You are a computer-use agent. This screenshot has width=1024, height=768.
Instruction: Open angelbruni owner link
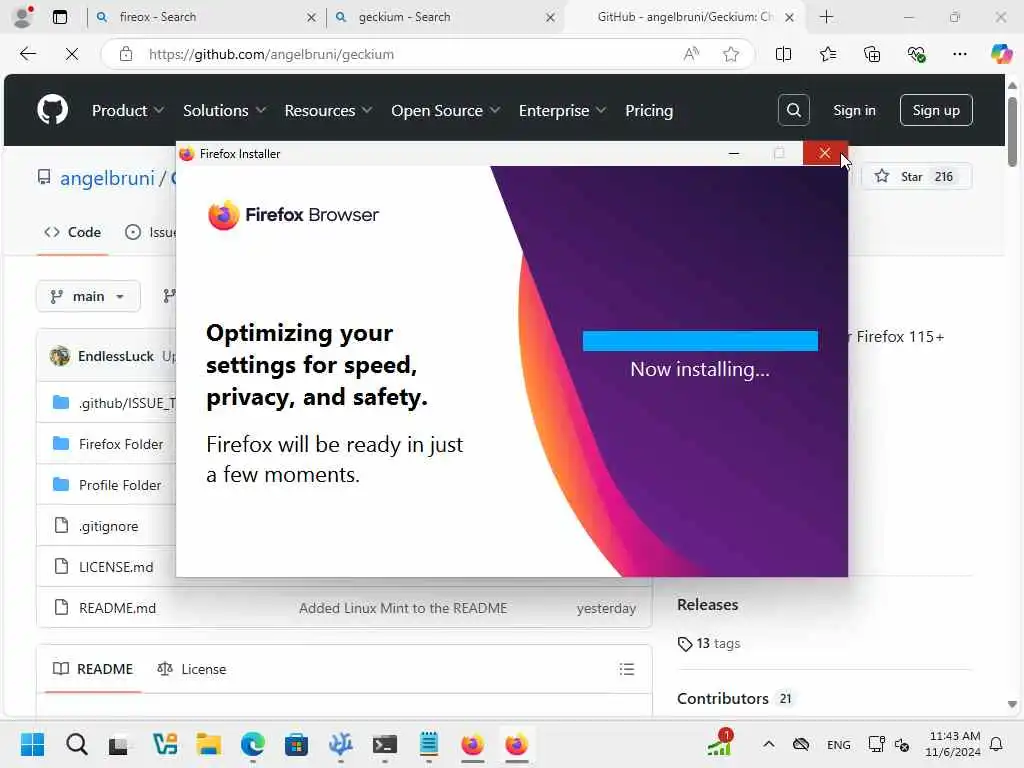click(x=107, y=178)
